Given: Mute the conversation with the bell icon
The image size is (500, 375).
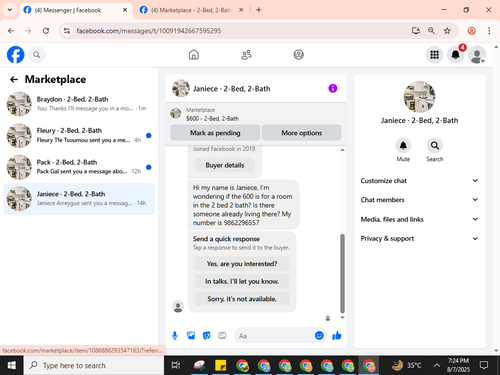Looking at the screenshot, I should 403,146.
